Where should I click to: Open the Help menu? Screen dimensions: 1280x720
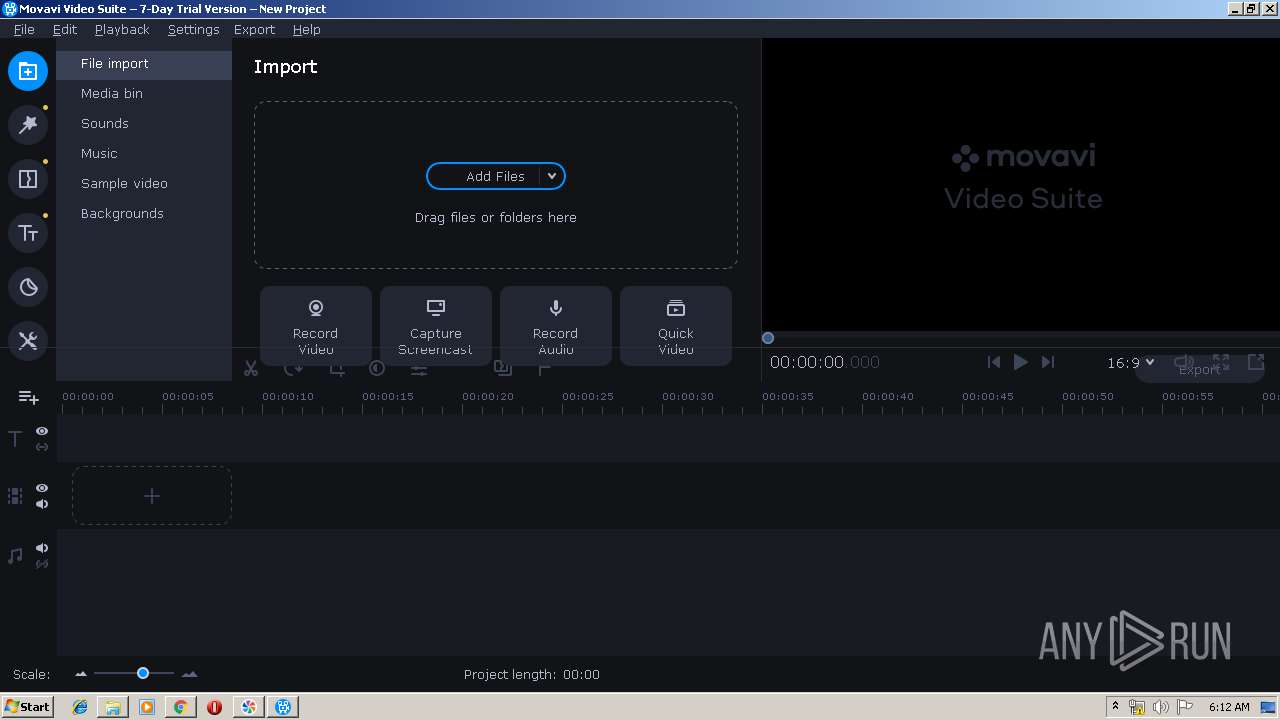(306, 29)
